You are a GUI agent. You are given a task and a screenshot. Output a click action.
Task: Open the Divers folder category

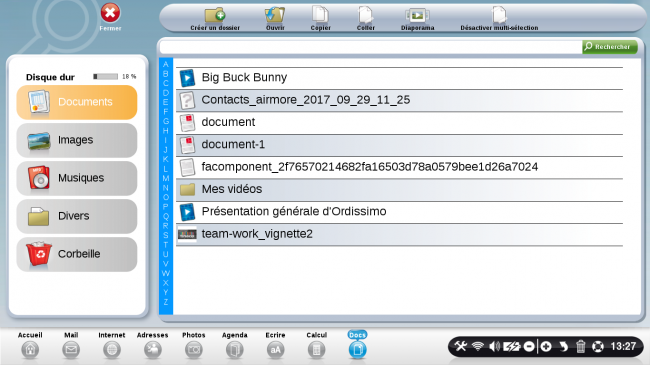77,216
